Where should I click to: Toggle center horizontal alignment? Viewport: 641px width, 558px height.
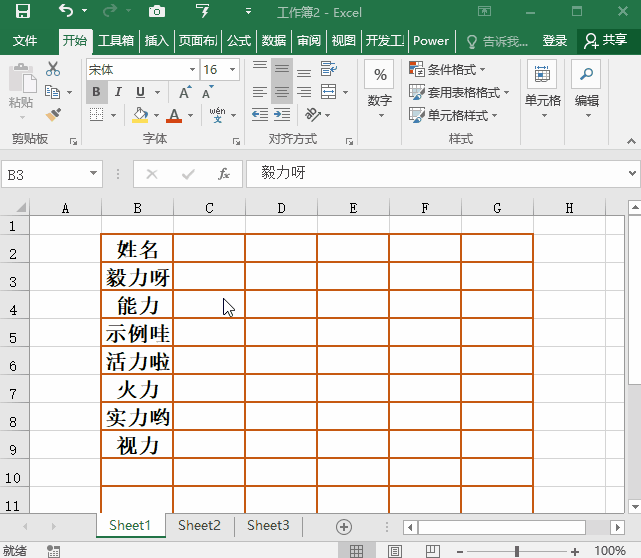tap(282, 92)
